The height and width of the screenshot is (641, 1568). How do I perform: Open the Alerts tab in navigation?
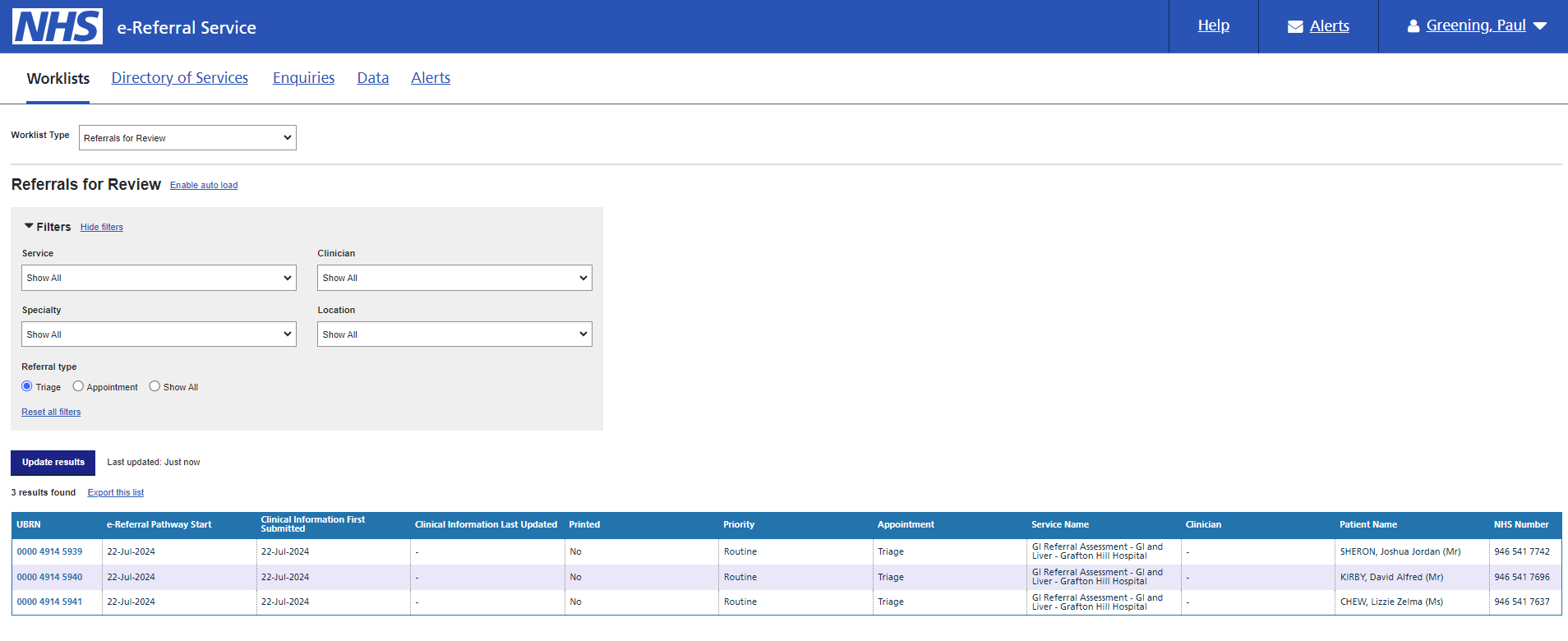coord(431,78)
